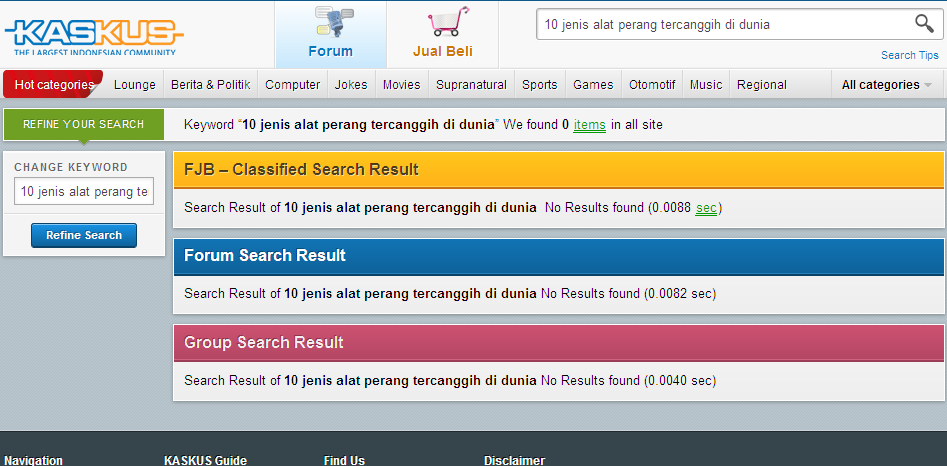Click the Forum speech bubble icon
The image size is (947, 466).
pyautogui.click(x=333, y=21)
